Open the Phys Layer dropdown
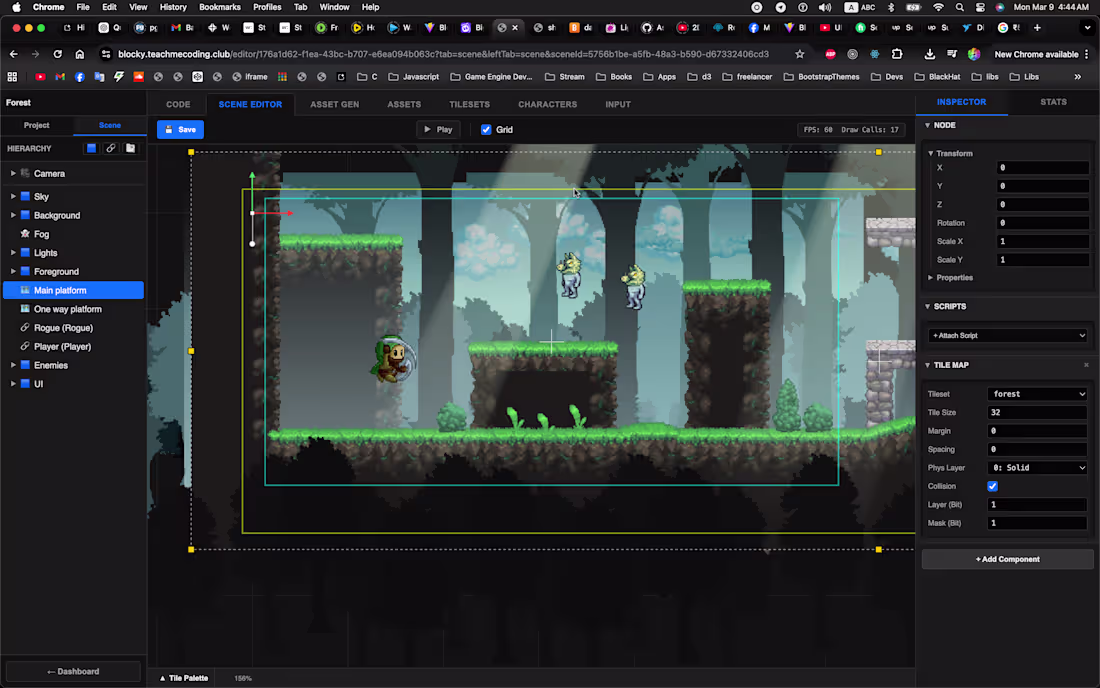 (1037, 468)
